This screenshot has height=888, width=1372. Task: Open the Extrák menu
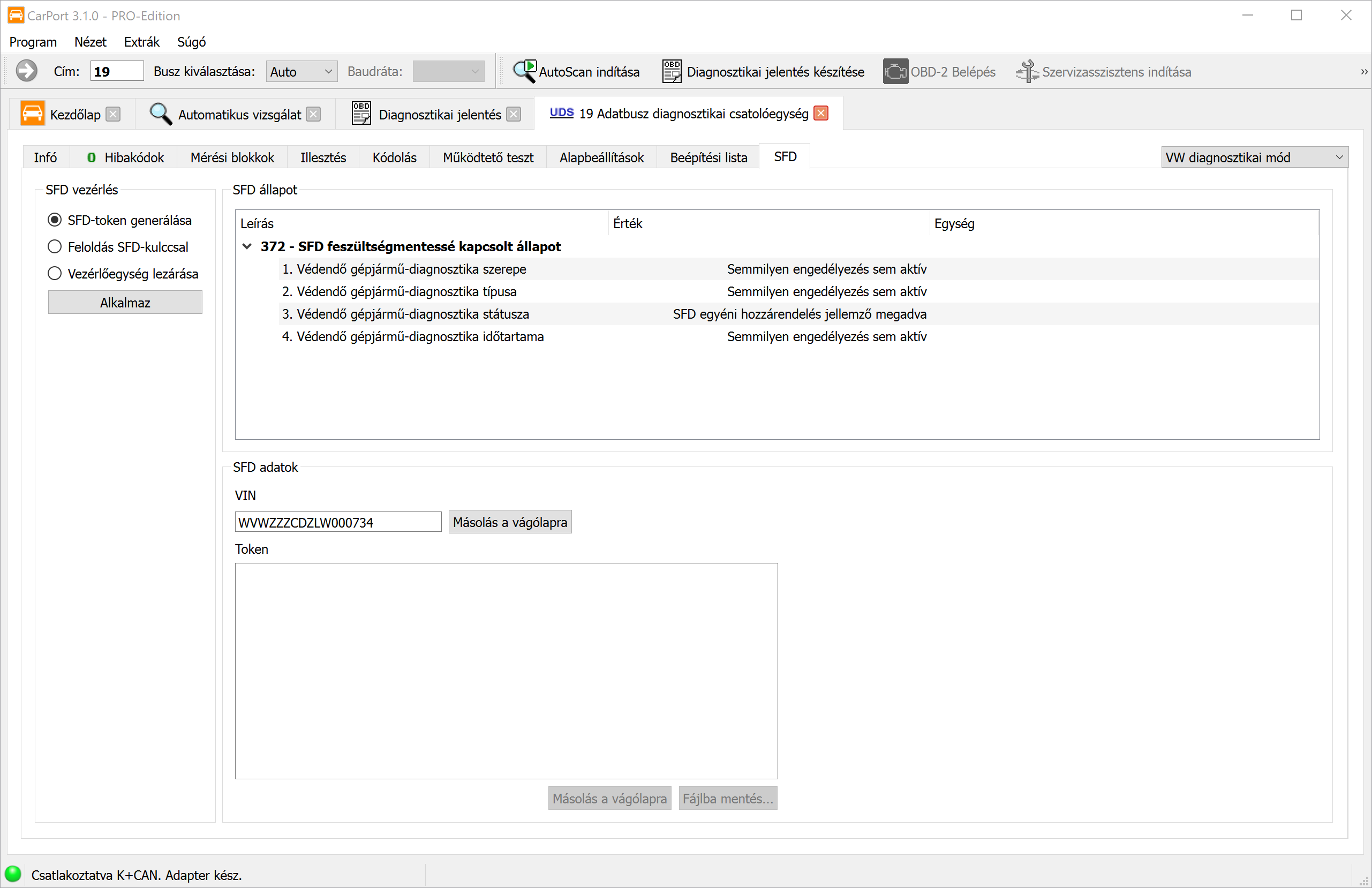pyautogui.click(x=141, y=42)
